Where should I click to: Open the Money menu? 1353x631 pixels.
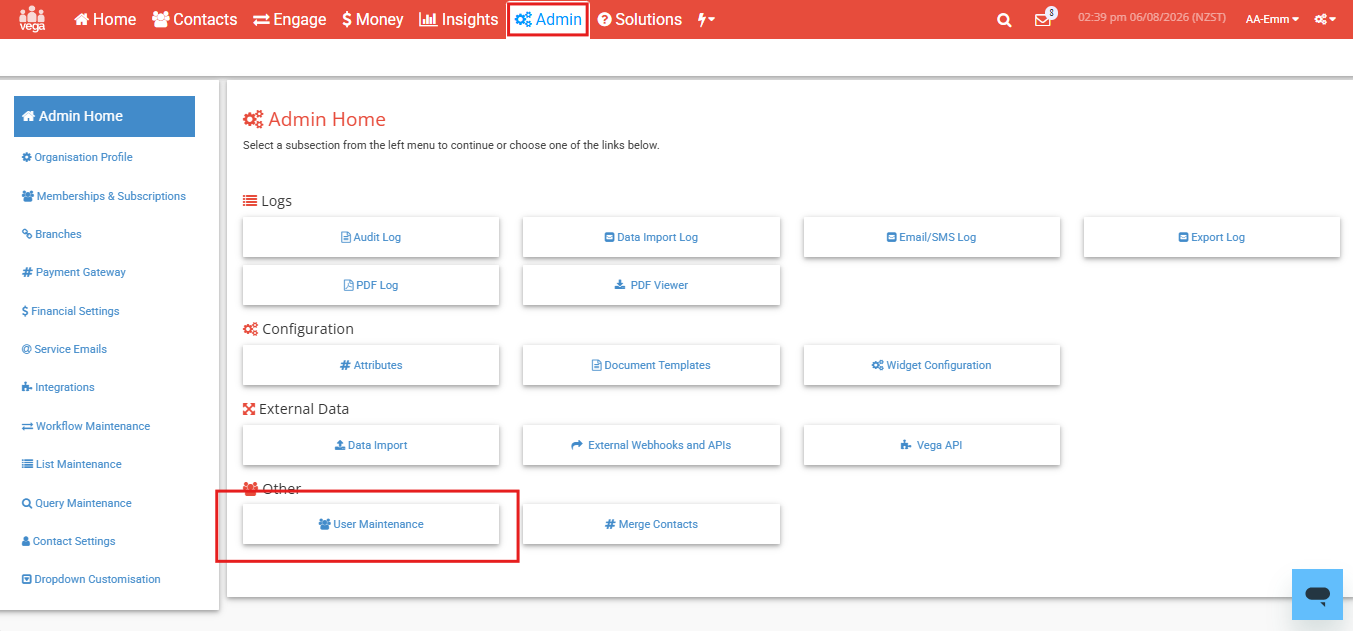[372, 19]
